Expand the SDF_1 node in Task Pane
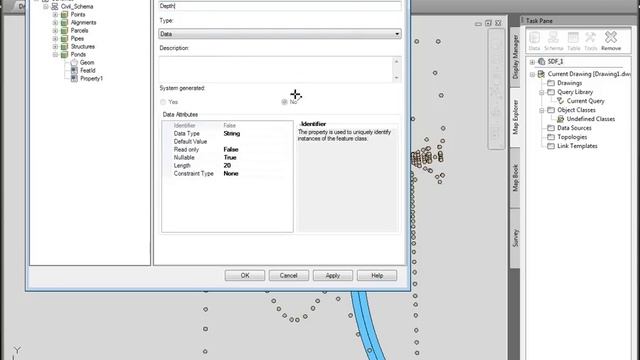This screenshot has width=640, height=360. [x=532, y=62]
